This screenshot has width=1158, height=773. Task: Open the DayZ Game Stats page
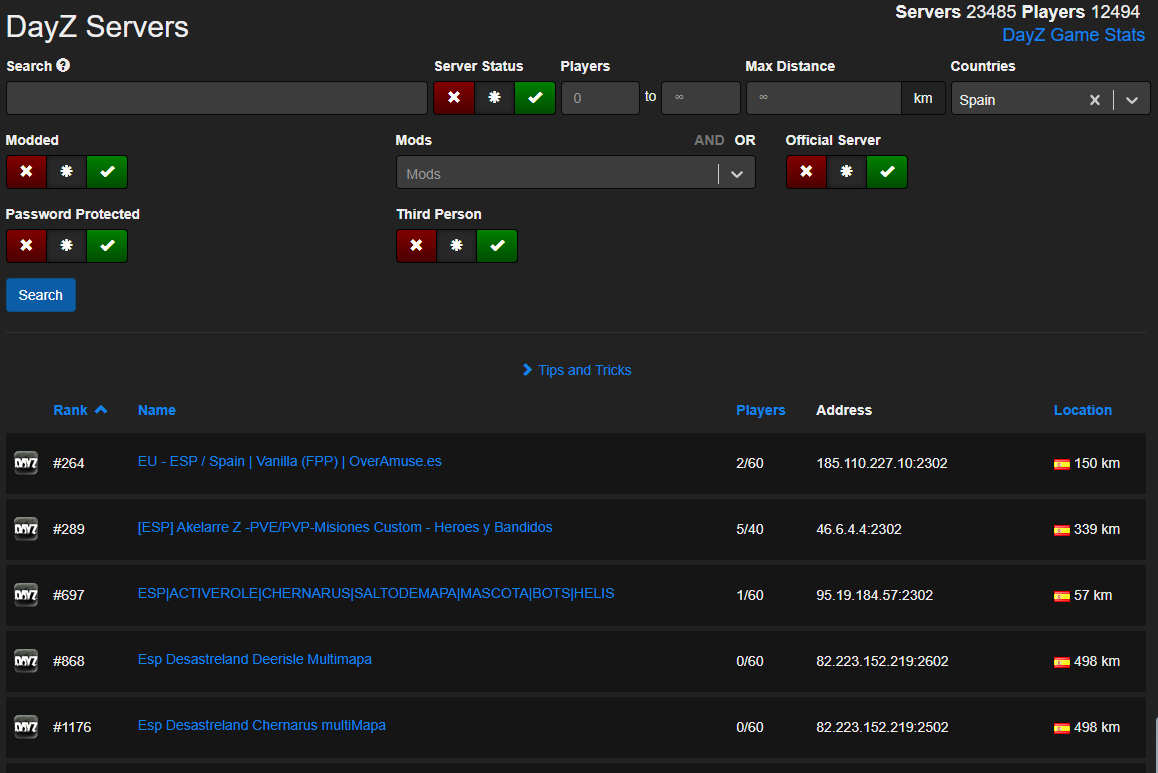pos(1073,35)
